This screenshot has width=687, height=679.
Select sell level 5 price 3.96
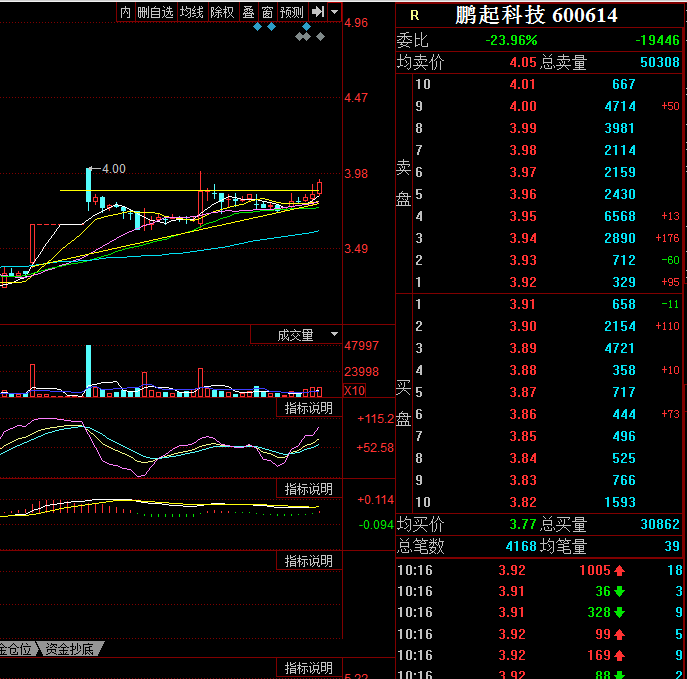pos(523,194)
